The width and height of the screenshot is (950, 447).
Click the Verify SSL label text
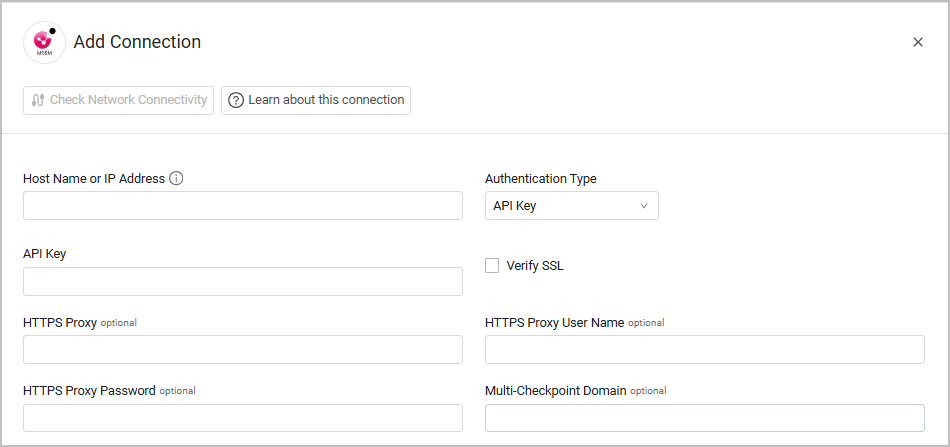(535, 266)
